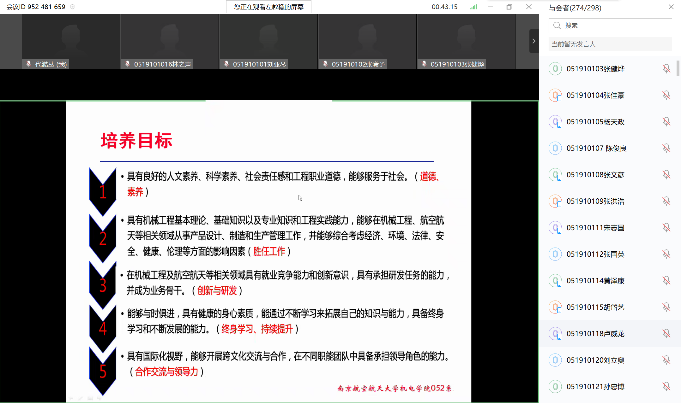The height and width of the screenshot is (403, 681).
Task: Click the search magnifier icon in participants panel
Action: click(x=555, y=25)
